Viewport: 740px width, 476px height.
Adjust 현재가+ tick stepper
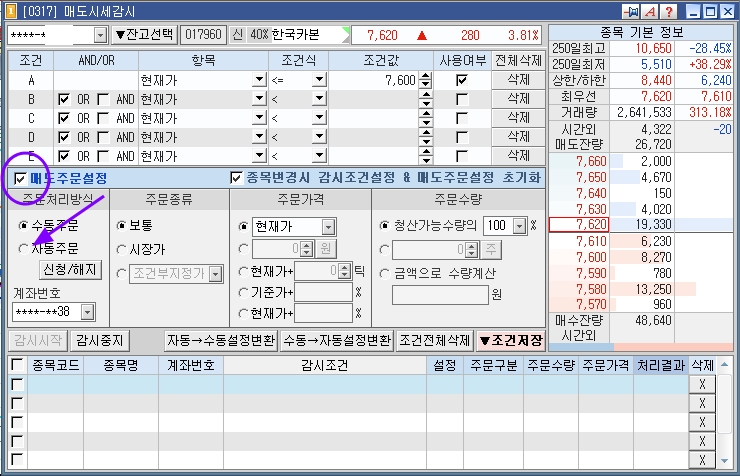tap(345, 271)
